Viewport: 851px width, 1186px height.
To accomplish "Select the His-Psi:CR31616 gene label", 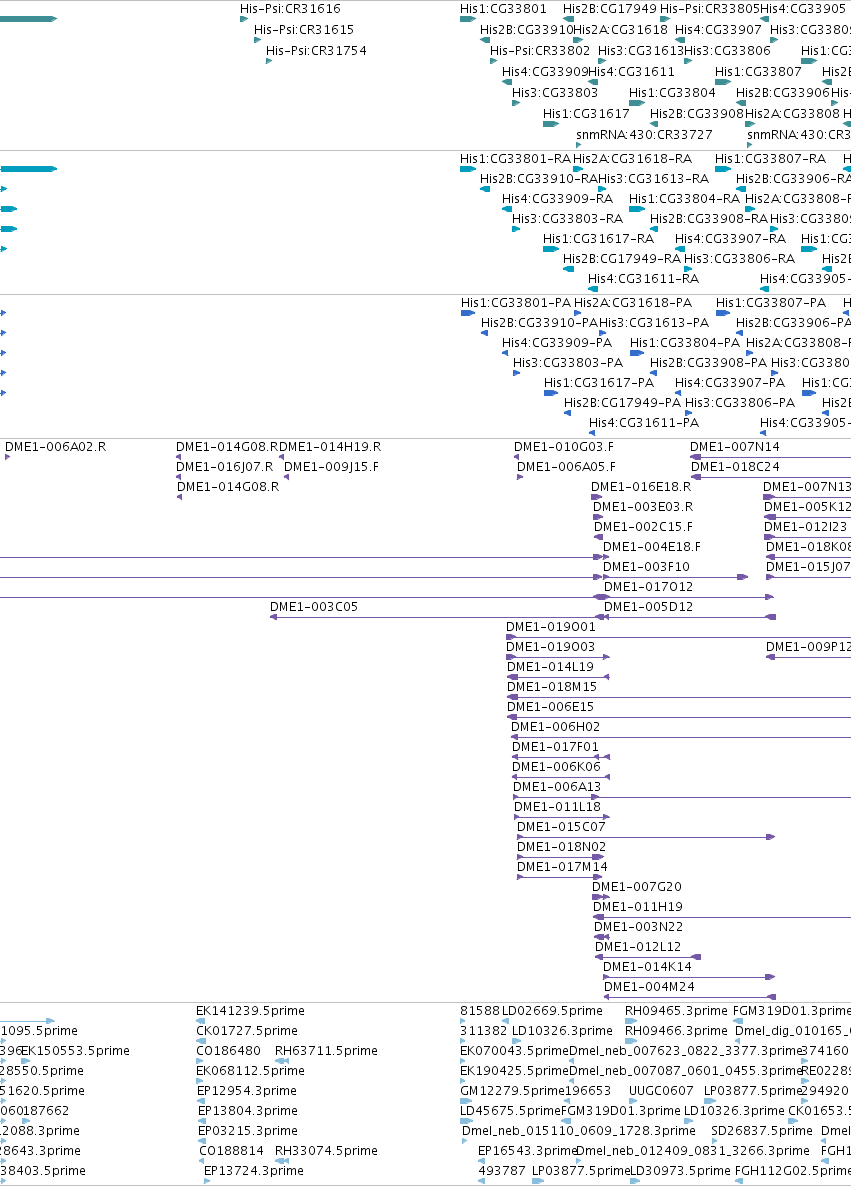I will pyautogui.click(x=290, y=9).
